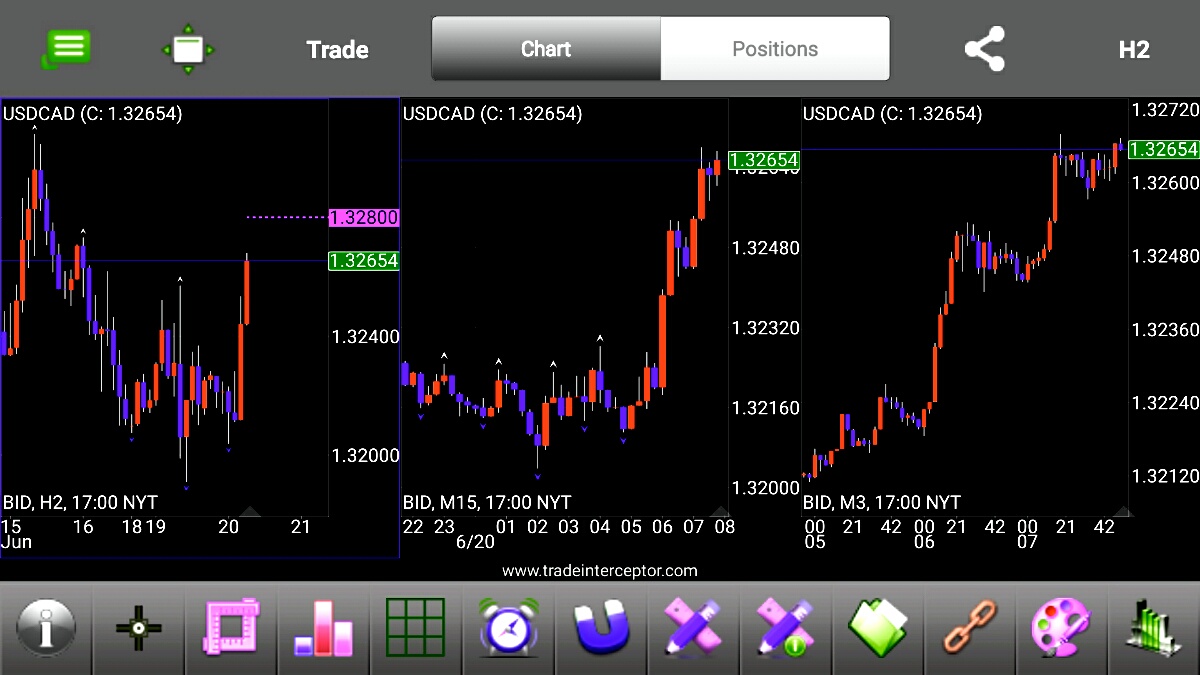Click the grey triangle marker on M3 chart time axis
Screen dimensions: 1200x675
[1122, 511]
